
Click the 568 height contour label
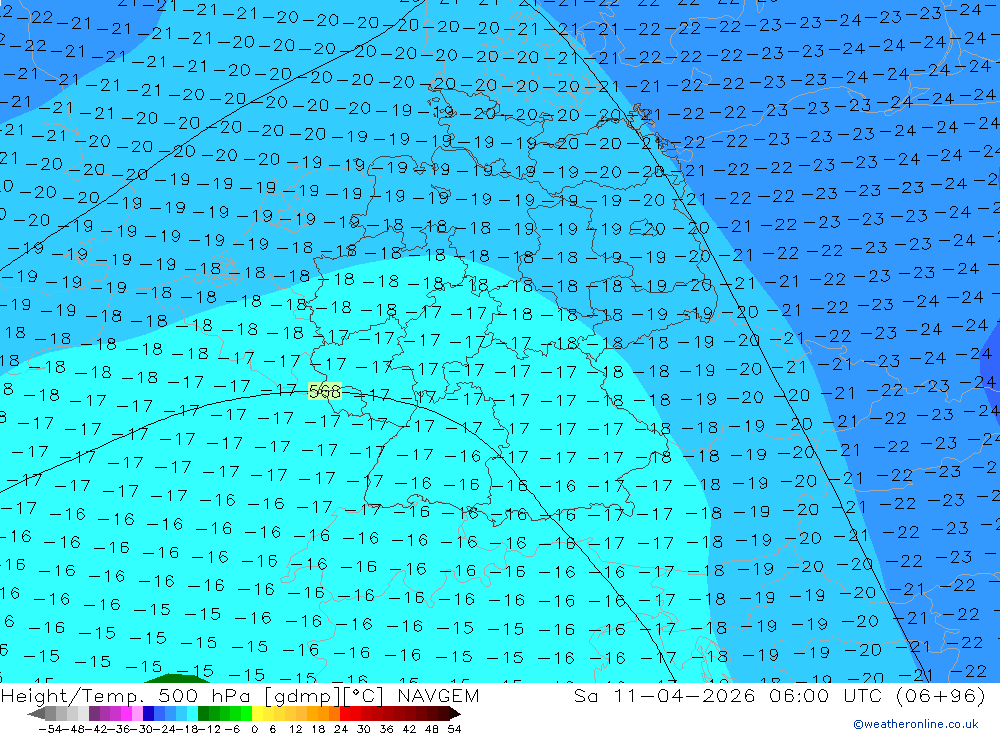[325, 391]
